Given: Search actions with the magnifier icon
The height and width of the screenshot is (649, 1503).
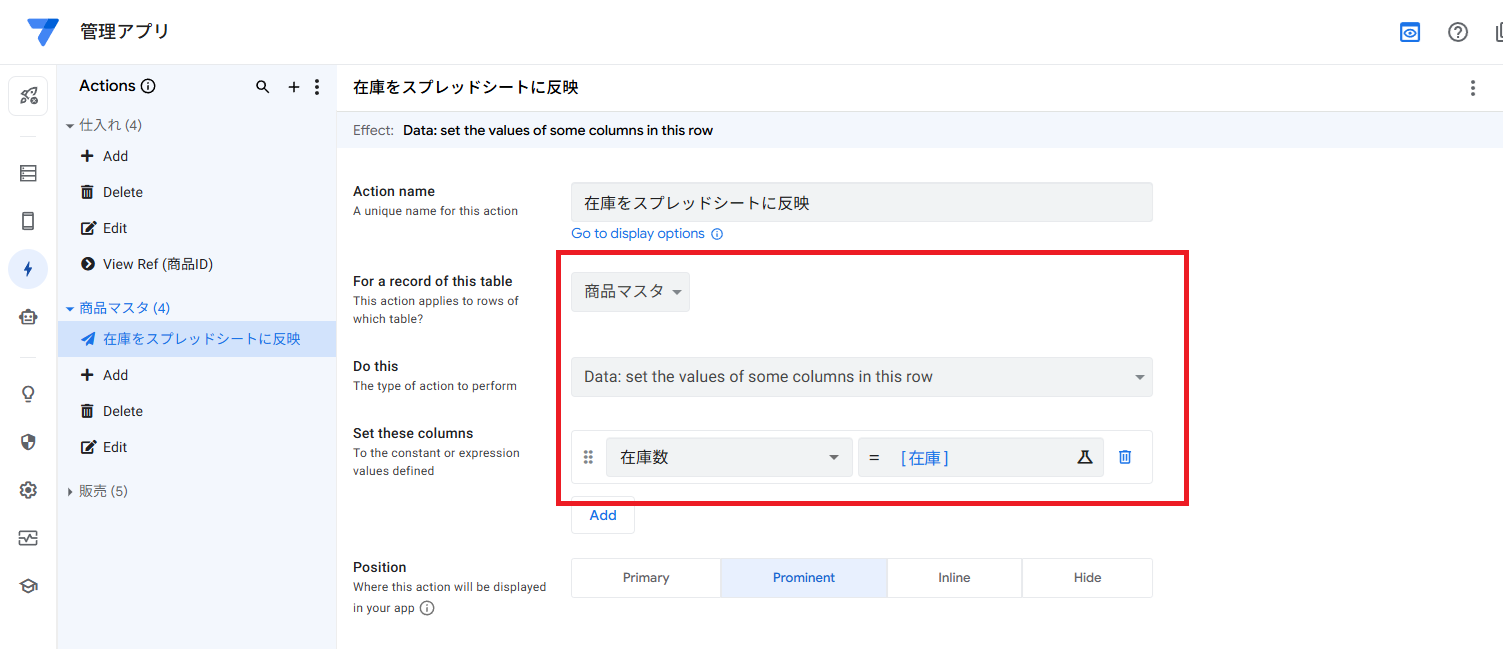Looking at the screenshot, I should tap(263, 87).
